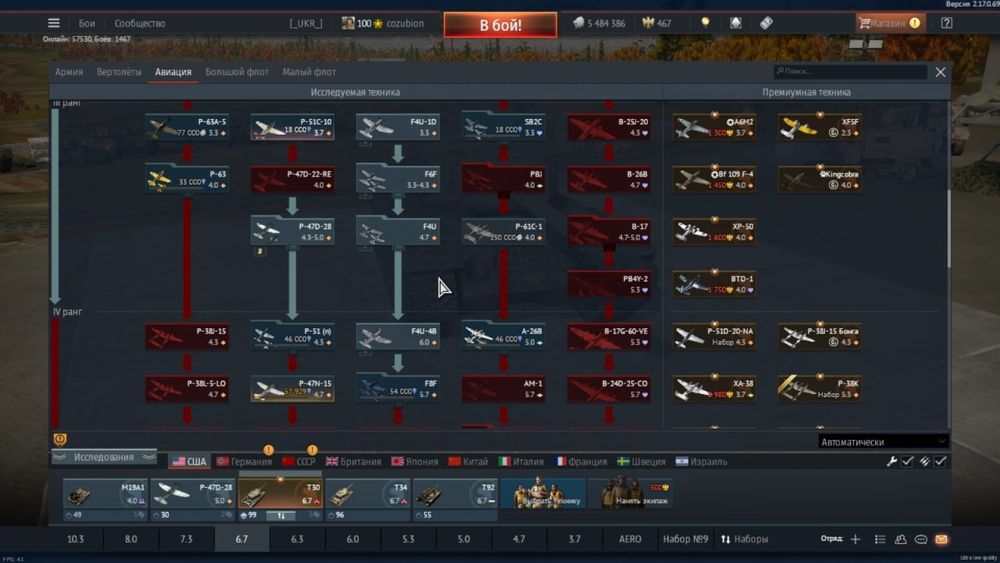
Task: Select the P-51C-10 aircraft card
Action: click(x=292, y=127)
